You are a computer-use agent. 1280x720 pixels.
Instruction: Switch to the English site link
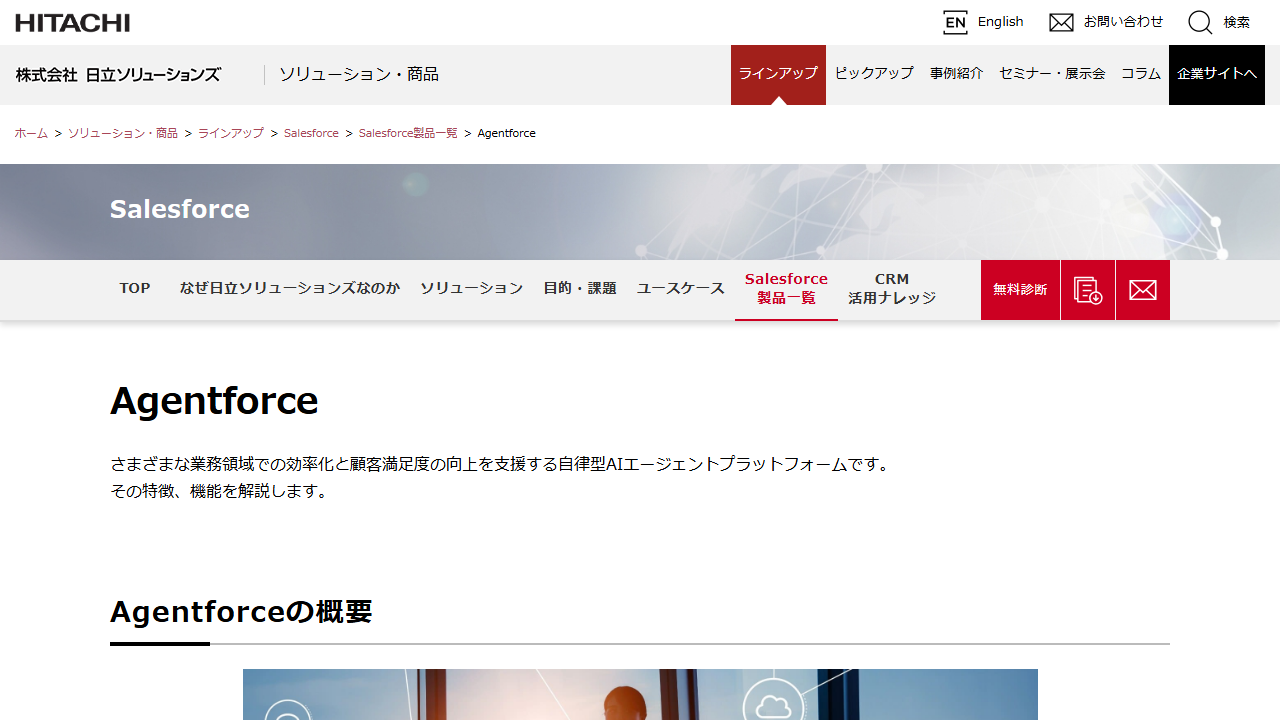1000,22
